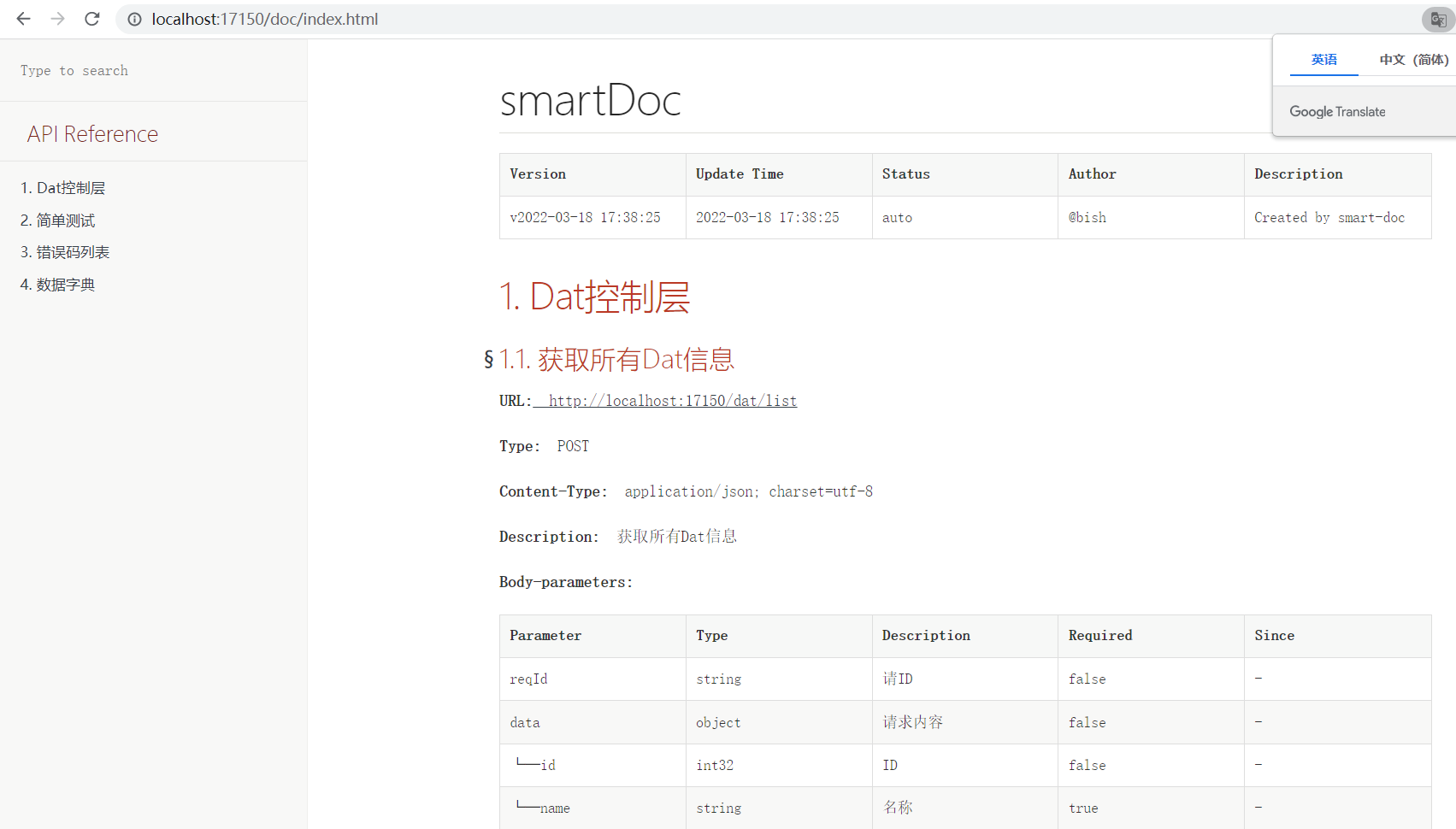Click the @bish author cell
Viewport: 1456px width, 829px height.
coord(1151,218)
